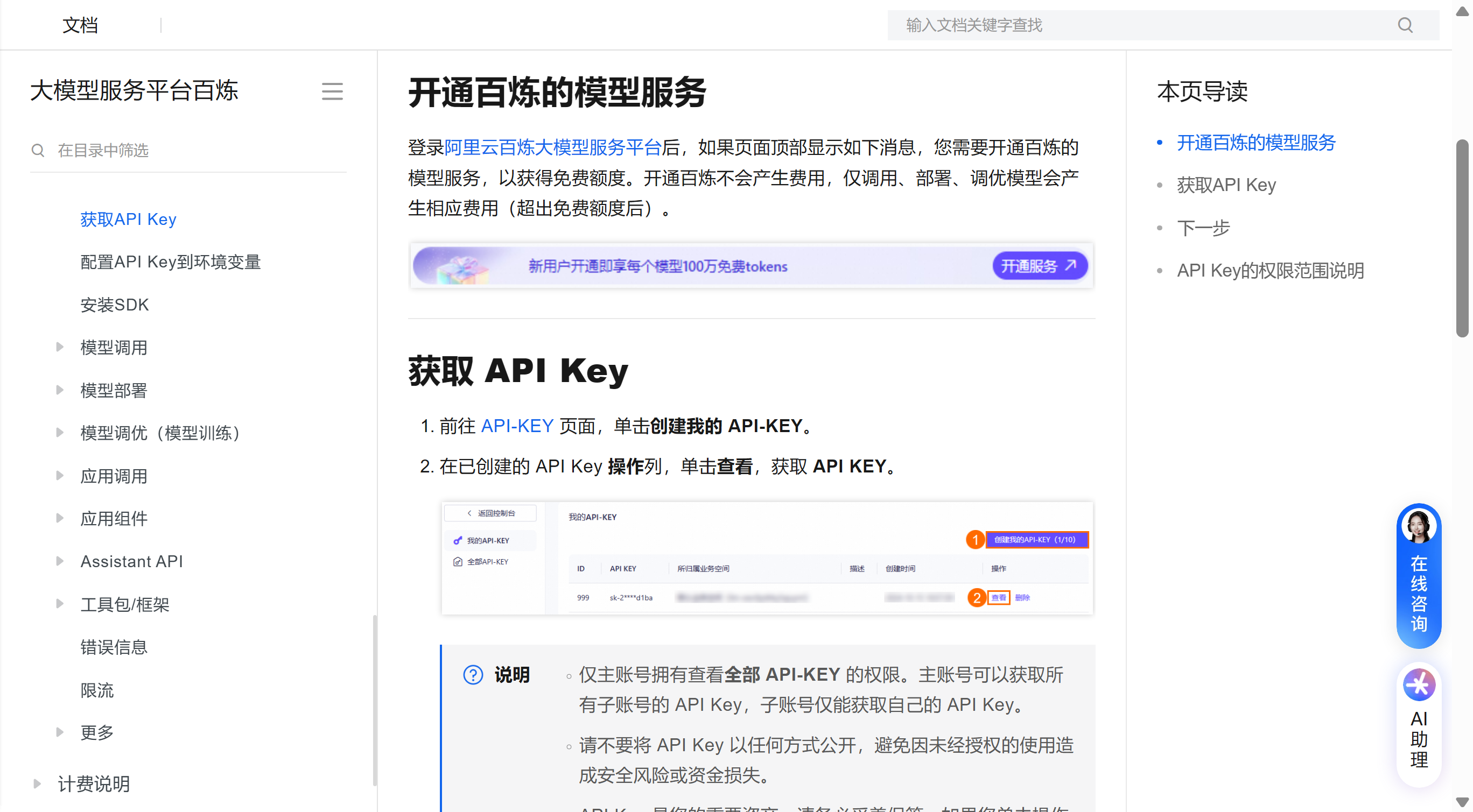Screen dimensions: 1473x812
Task: Expand the 模型调优（模型训练） section
Action: 59,433
